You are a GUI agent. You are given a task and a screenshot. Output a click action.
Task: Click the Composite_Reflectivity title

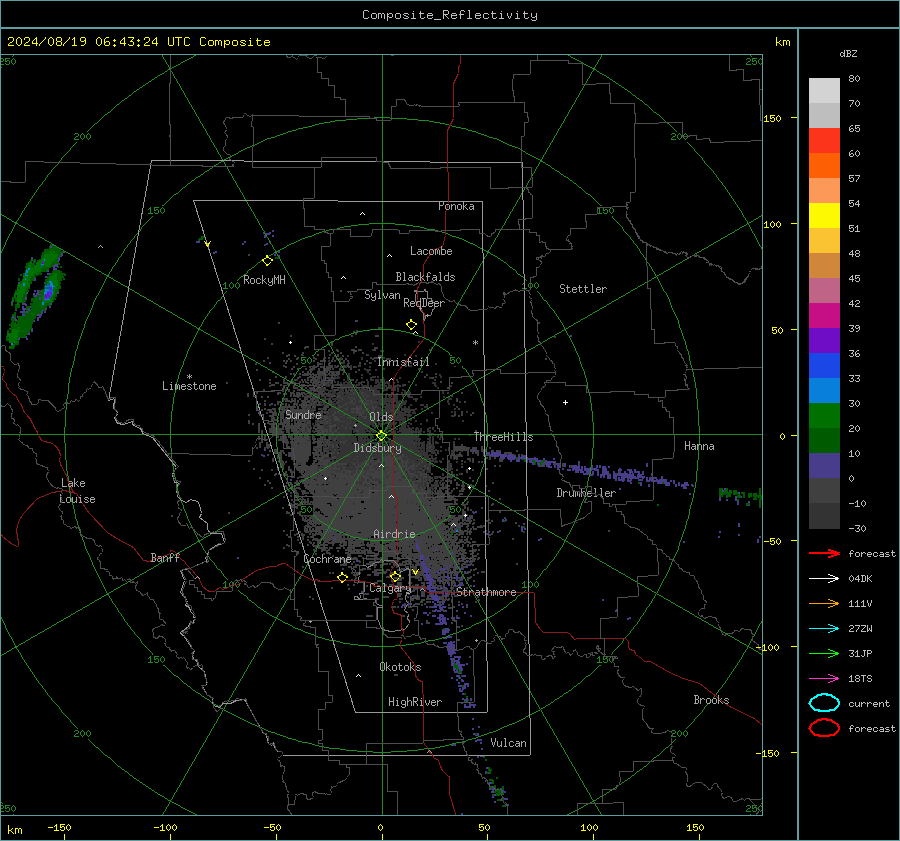tap(449, 15)
